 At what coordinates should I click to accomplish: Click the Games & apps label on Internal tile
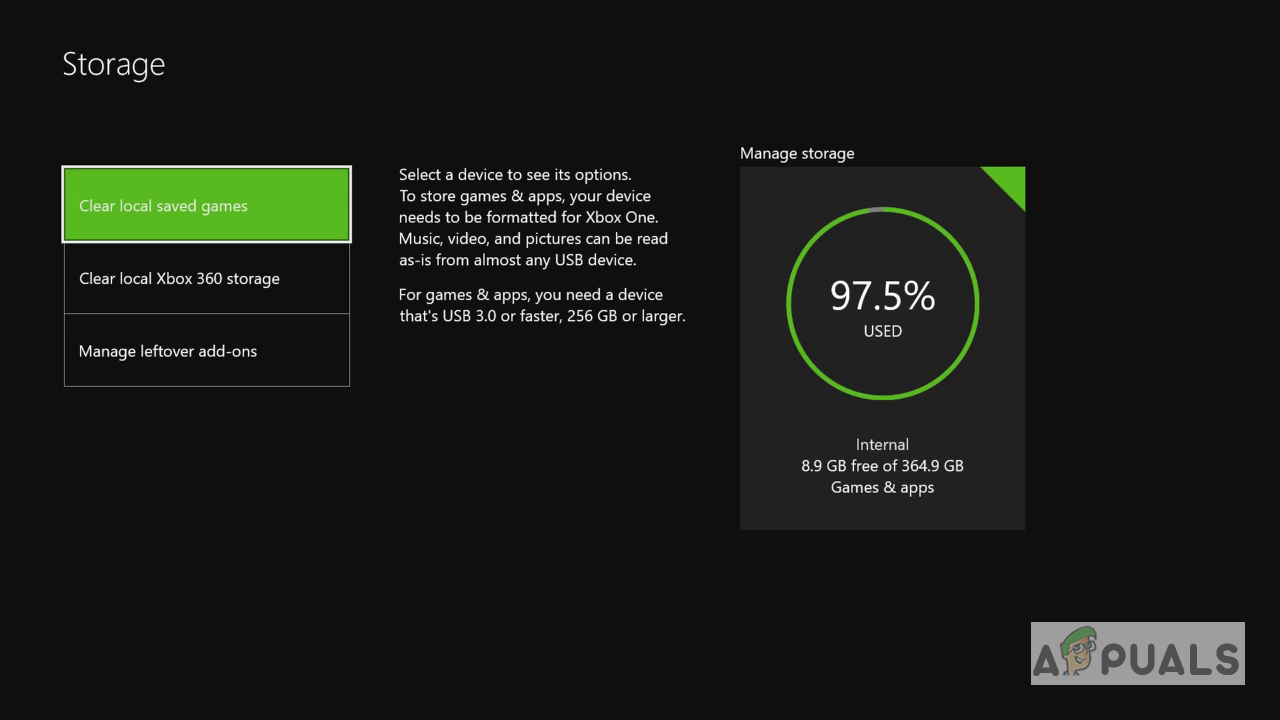click(x=882, y=488)
